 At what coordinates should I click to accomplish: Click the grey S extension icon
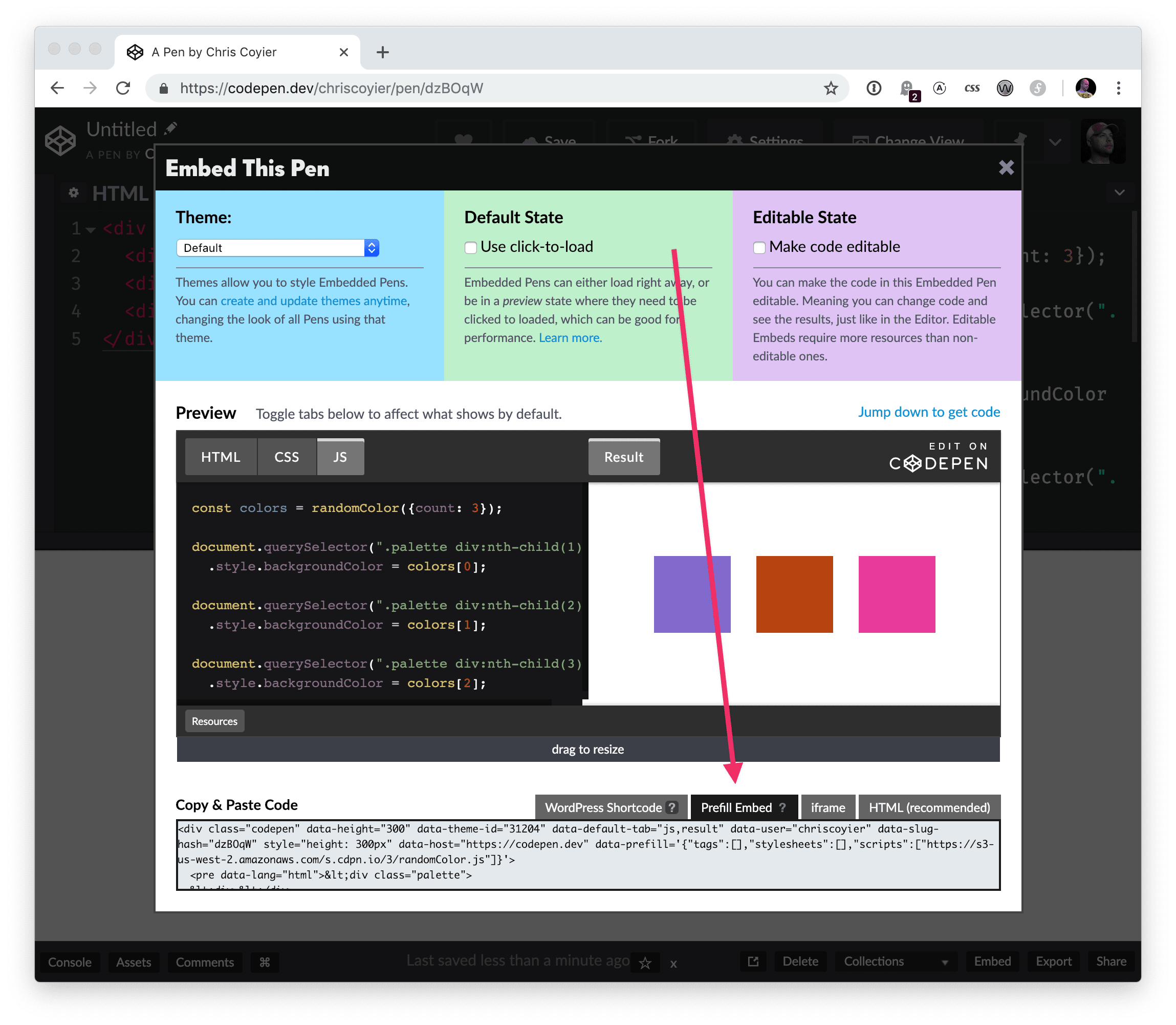click(1038, 88)
